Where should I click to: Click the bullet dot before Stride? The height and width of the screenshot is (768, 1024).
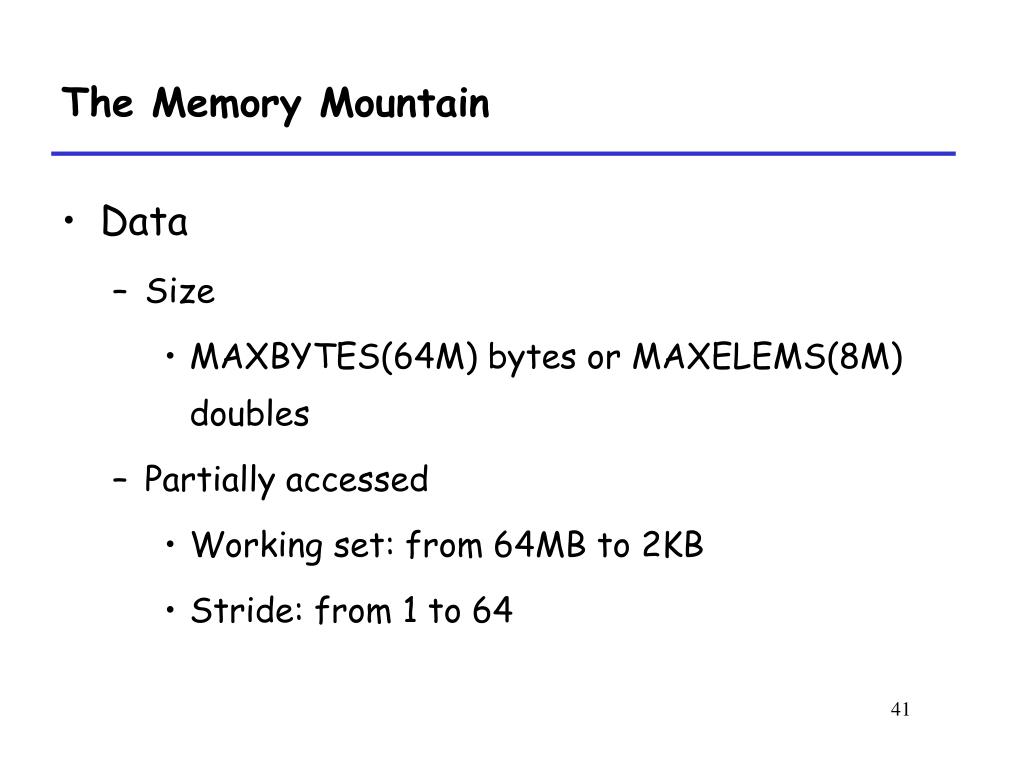(170, 611)
